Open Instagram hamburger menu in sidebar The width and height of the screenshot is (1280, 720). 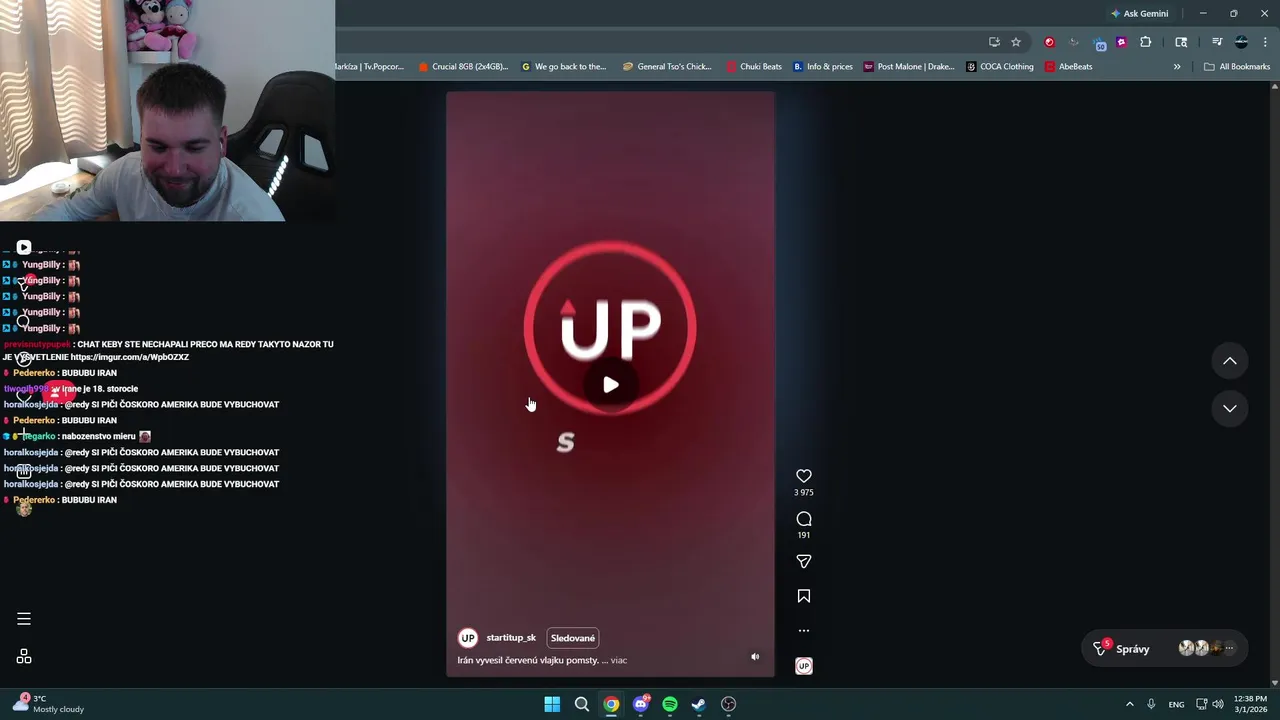(24, 619)
